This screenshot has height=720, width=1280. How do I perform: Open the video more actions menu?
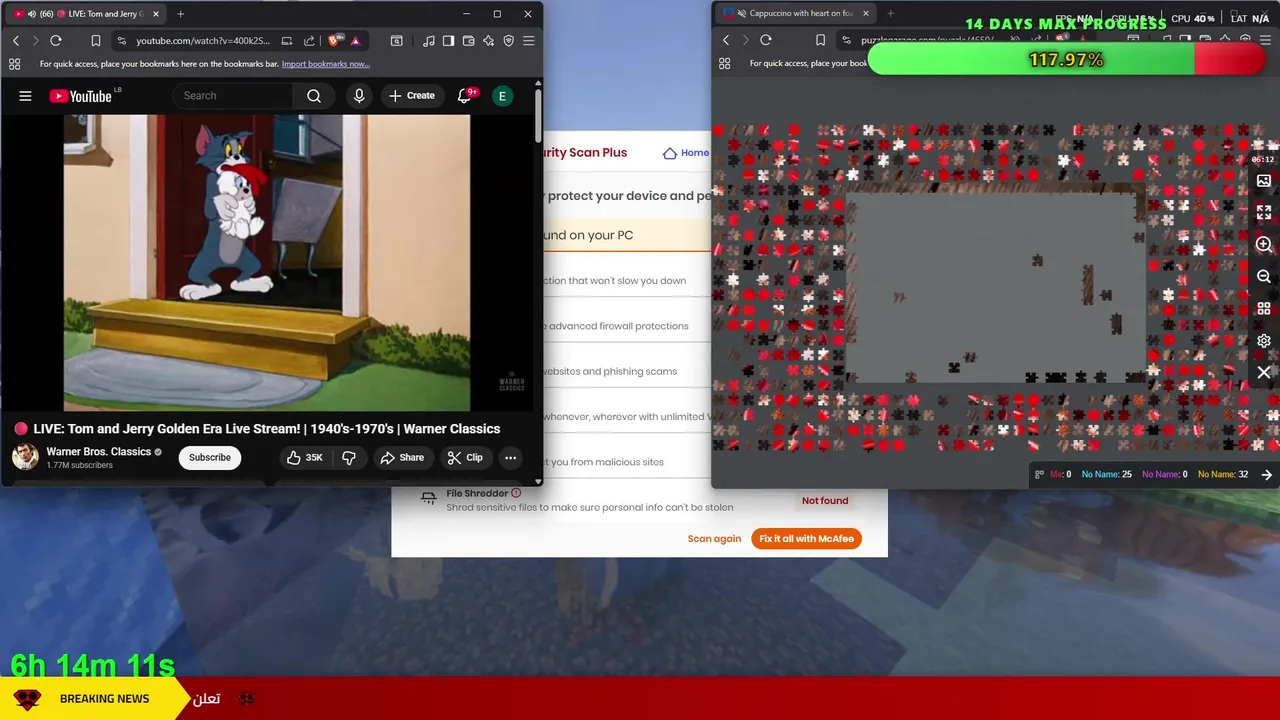(510, 458)
